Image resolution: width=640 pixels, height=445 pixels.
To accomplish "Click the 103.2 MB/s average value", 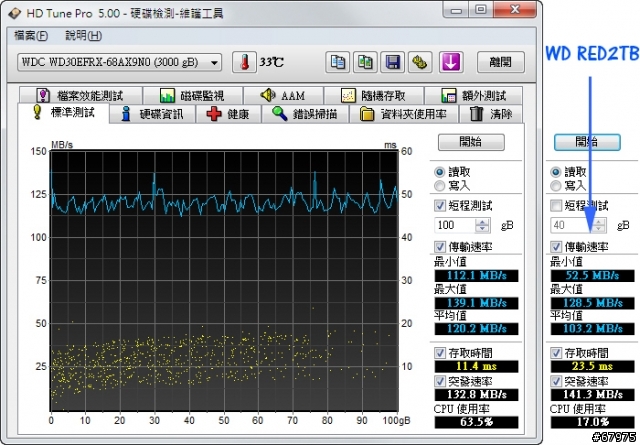I will pyautogui.click(x=592, y=329).
